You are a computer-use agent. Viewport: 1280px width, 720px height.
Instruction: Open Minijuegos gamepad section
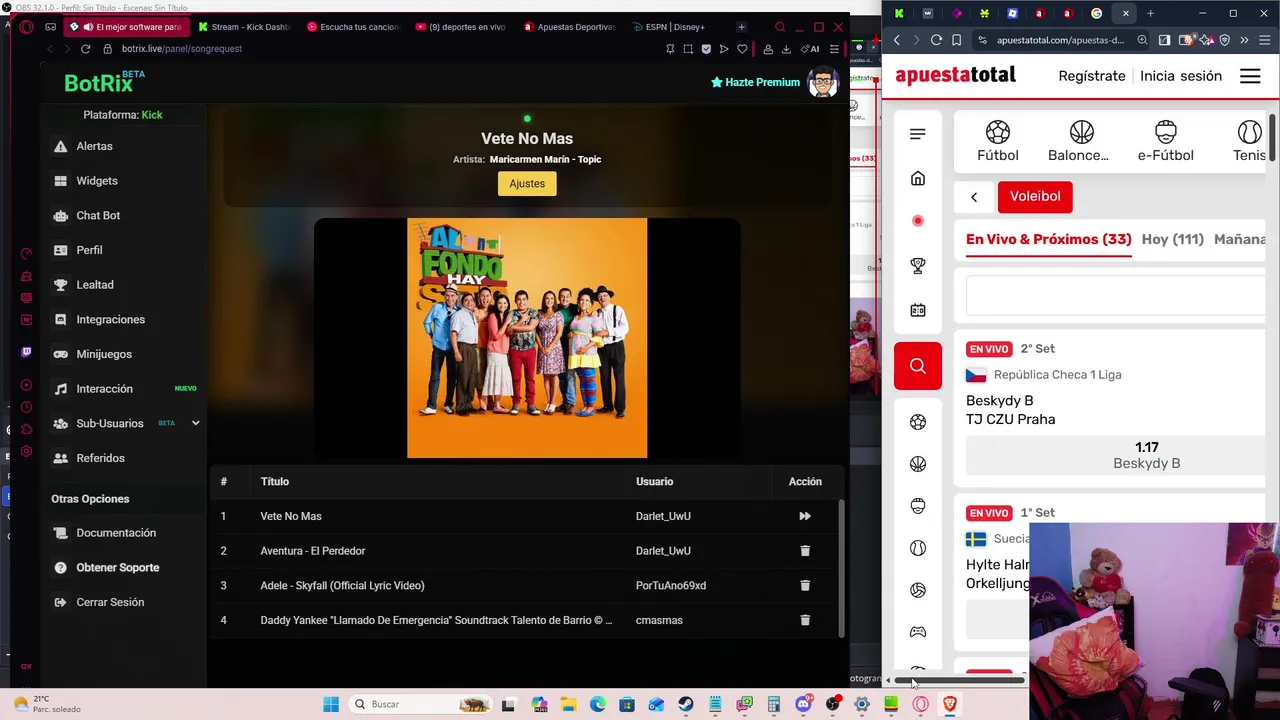[103, 354]
